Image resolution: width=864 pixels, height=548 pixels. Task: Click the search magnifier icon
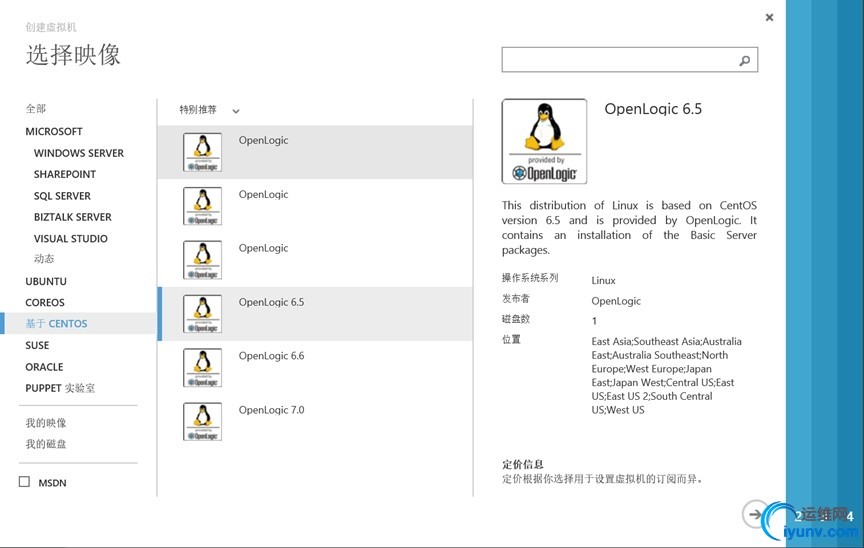(744, 61)
